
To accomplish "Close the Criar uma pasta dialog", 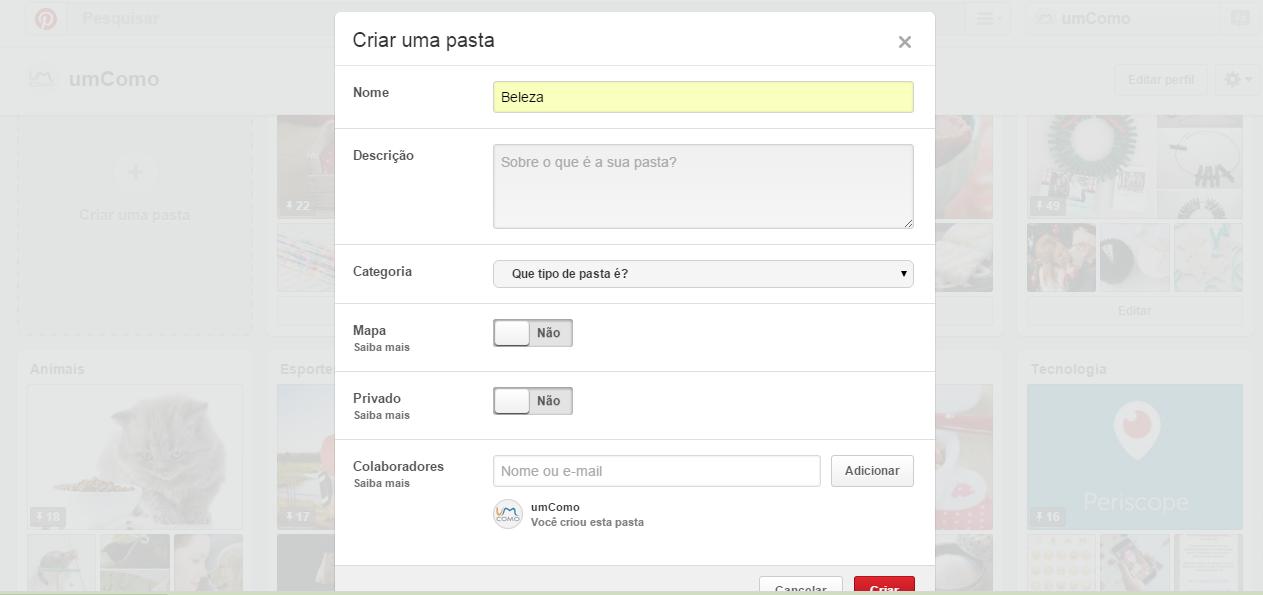I will (904, 42).
